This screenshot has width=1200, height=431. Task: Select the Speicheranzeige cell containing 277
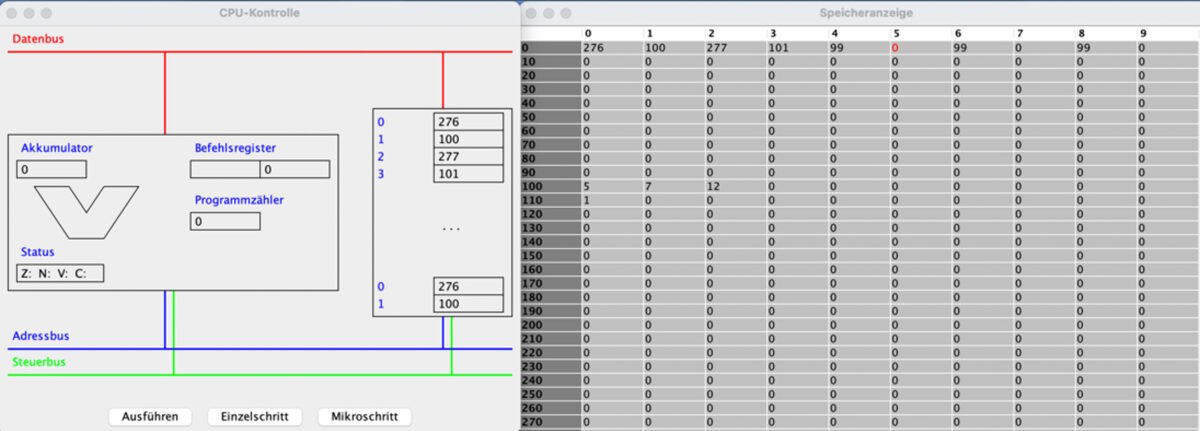pos(736,47)
